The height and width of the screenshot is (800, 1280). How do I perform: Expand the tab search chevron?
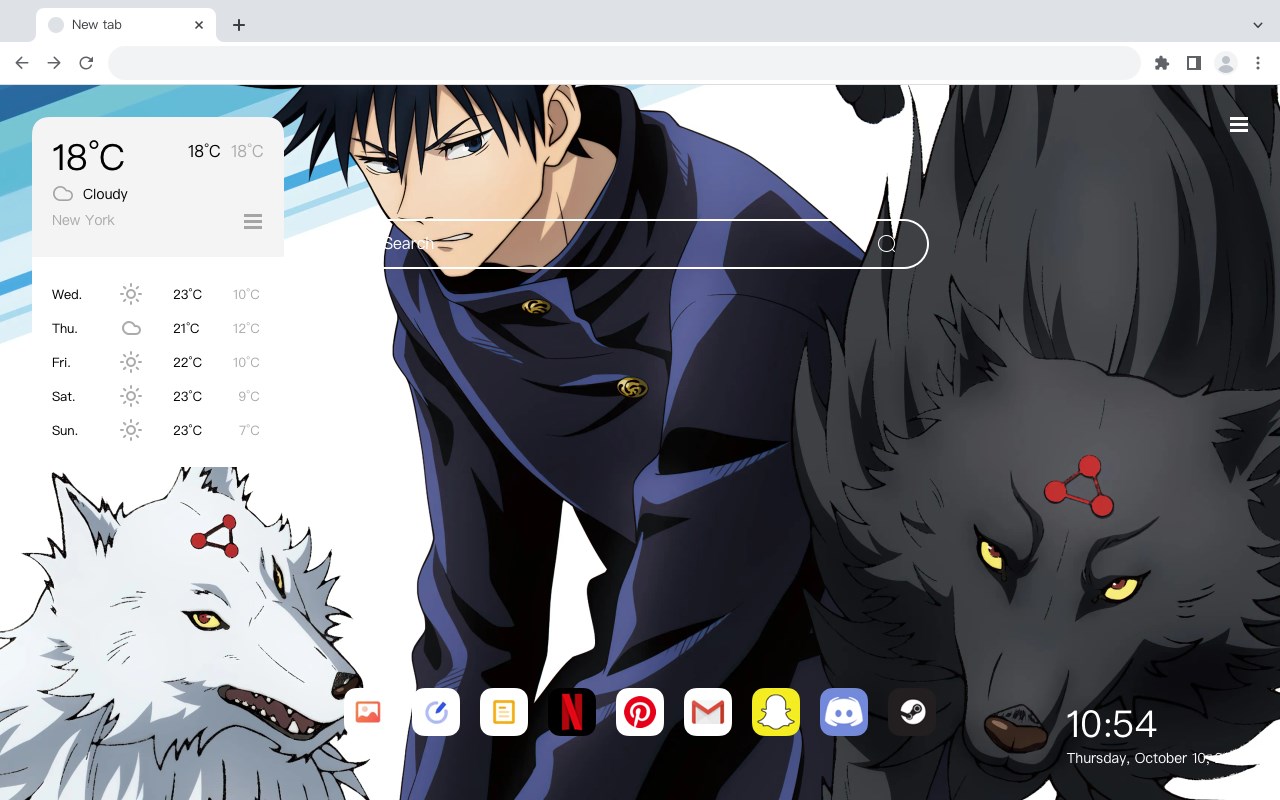(x=1258, y=25)
